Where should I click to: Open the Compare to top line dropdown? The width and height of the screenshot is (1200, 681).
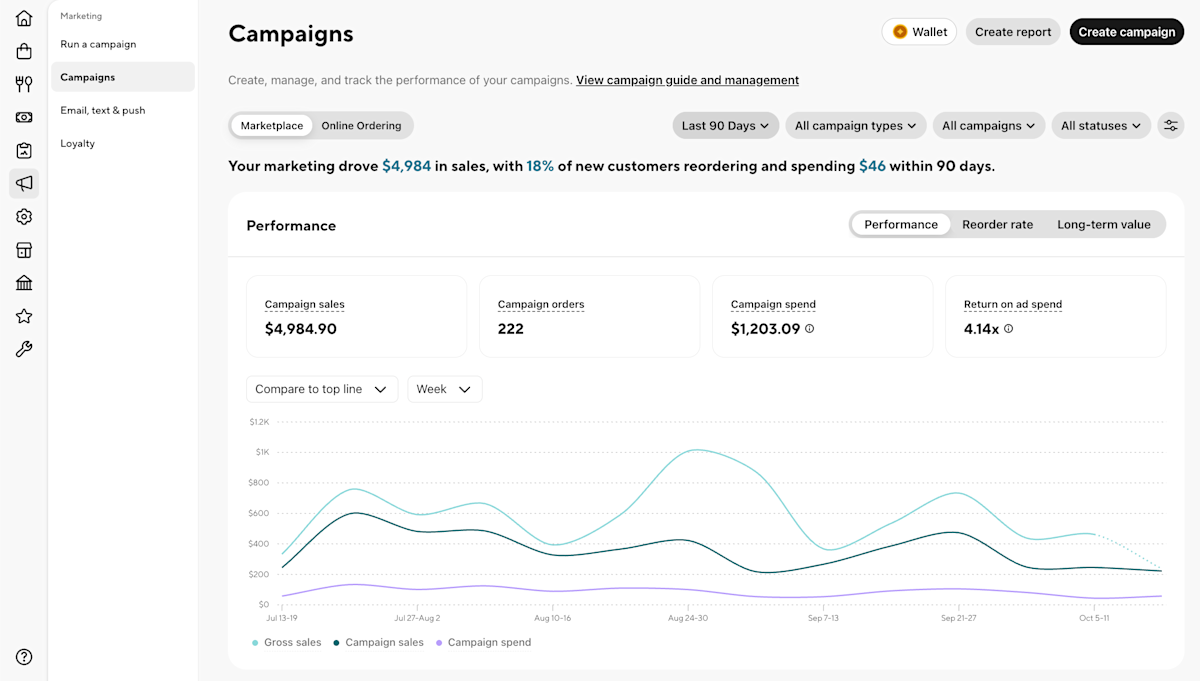click(x=322, y=389)
